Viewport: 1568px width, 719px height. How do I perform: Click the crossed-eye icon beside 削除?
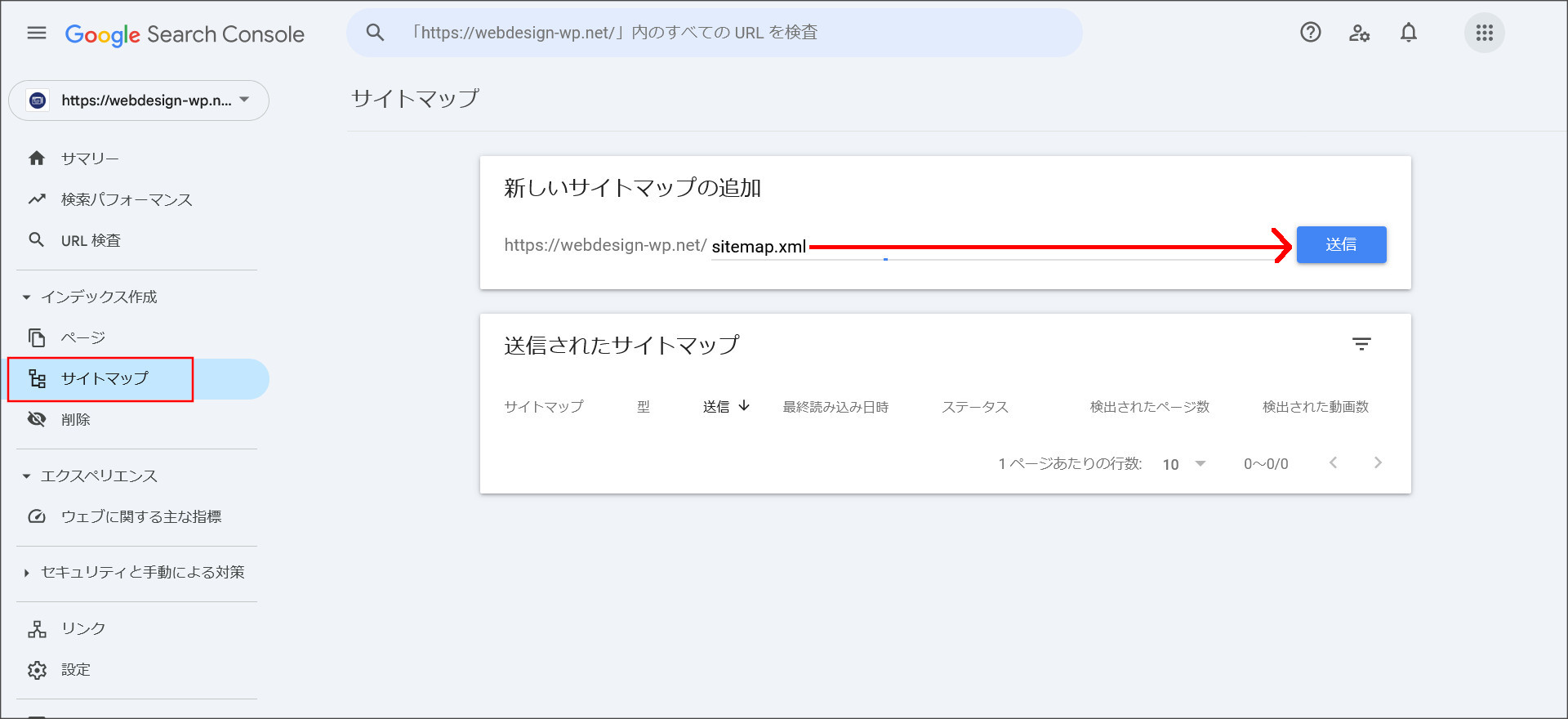37,419
